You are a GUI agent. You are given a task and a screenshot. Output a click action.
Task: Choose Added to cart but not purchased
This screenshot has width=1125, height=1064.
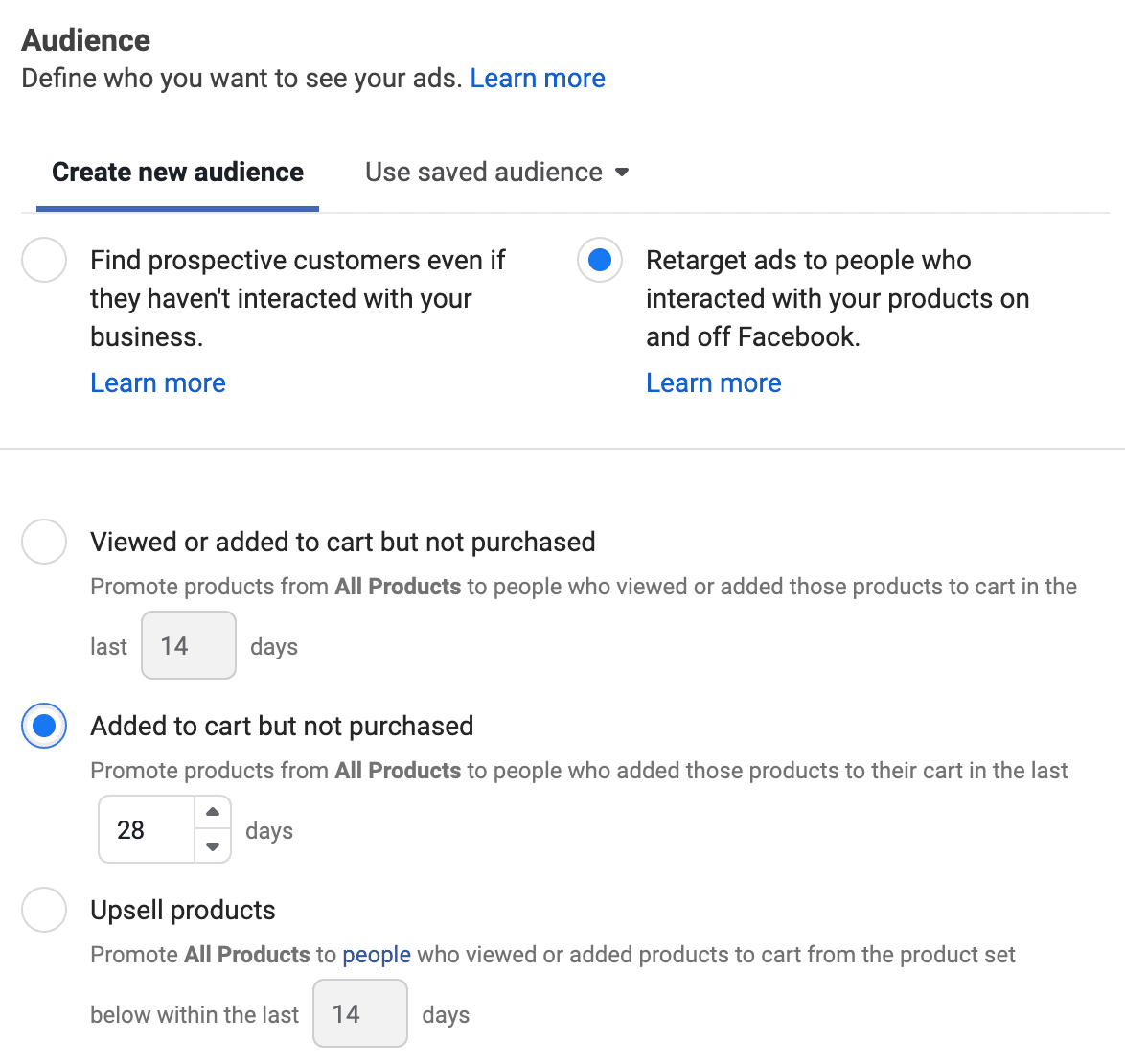44,727
